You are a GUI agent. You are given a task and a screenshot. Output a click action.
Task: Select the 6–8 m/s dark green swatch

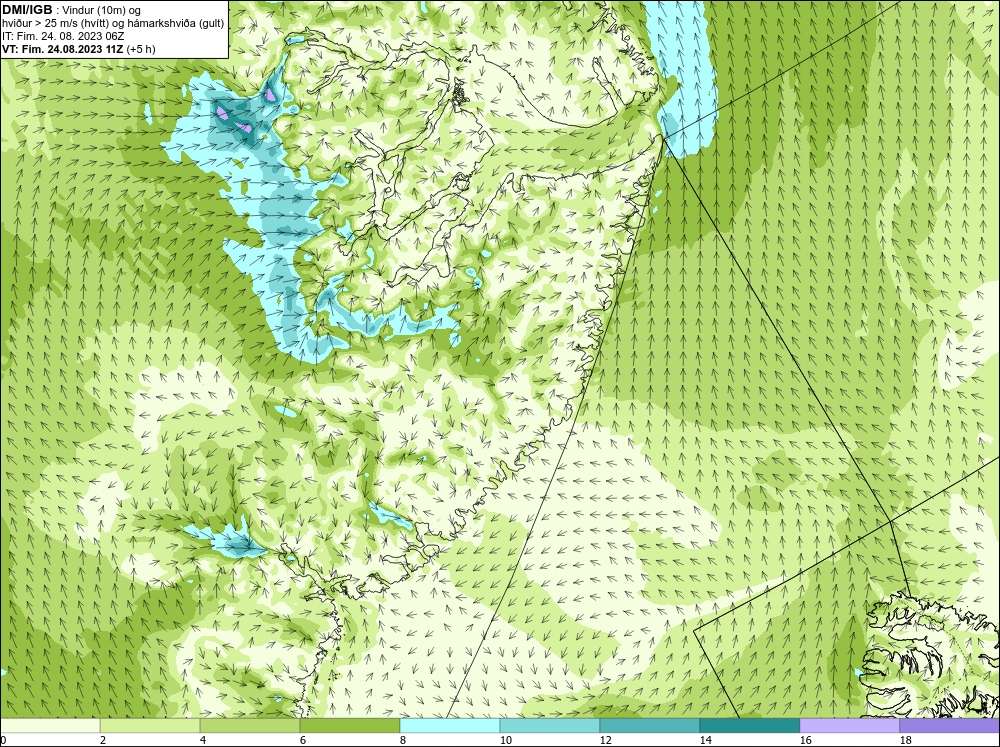point(350,726)
